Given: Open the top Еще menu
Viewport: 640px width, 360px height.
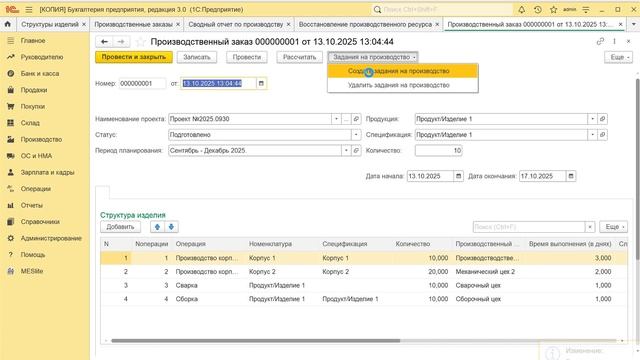Looking at the screenshot, I should (618, 57).
